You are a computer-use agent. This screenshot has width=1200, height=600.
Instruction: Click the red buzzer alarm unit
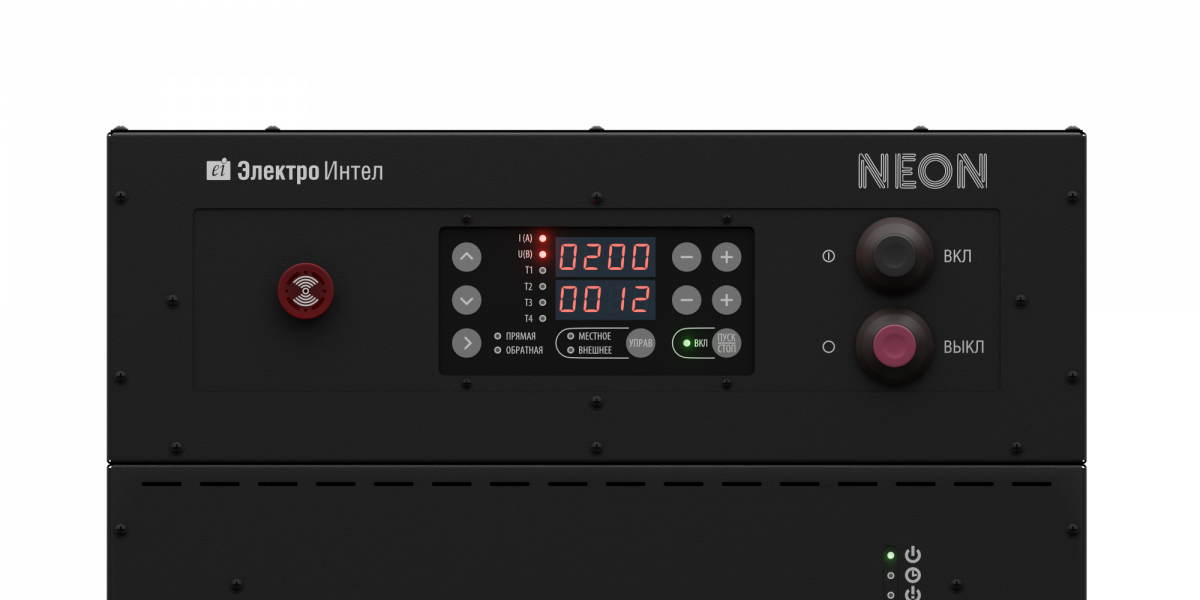(x=305, y=290)
